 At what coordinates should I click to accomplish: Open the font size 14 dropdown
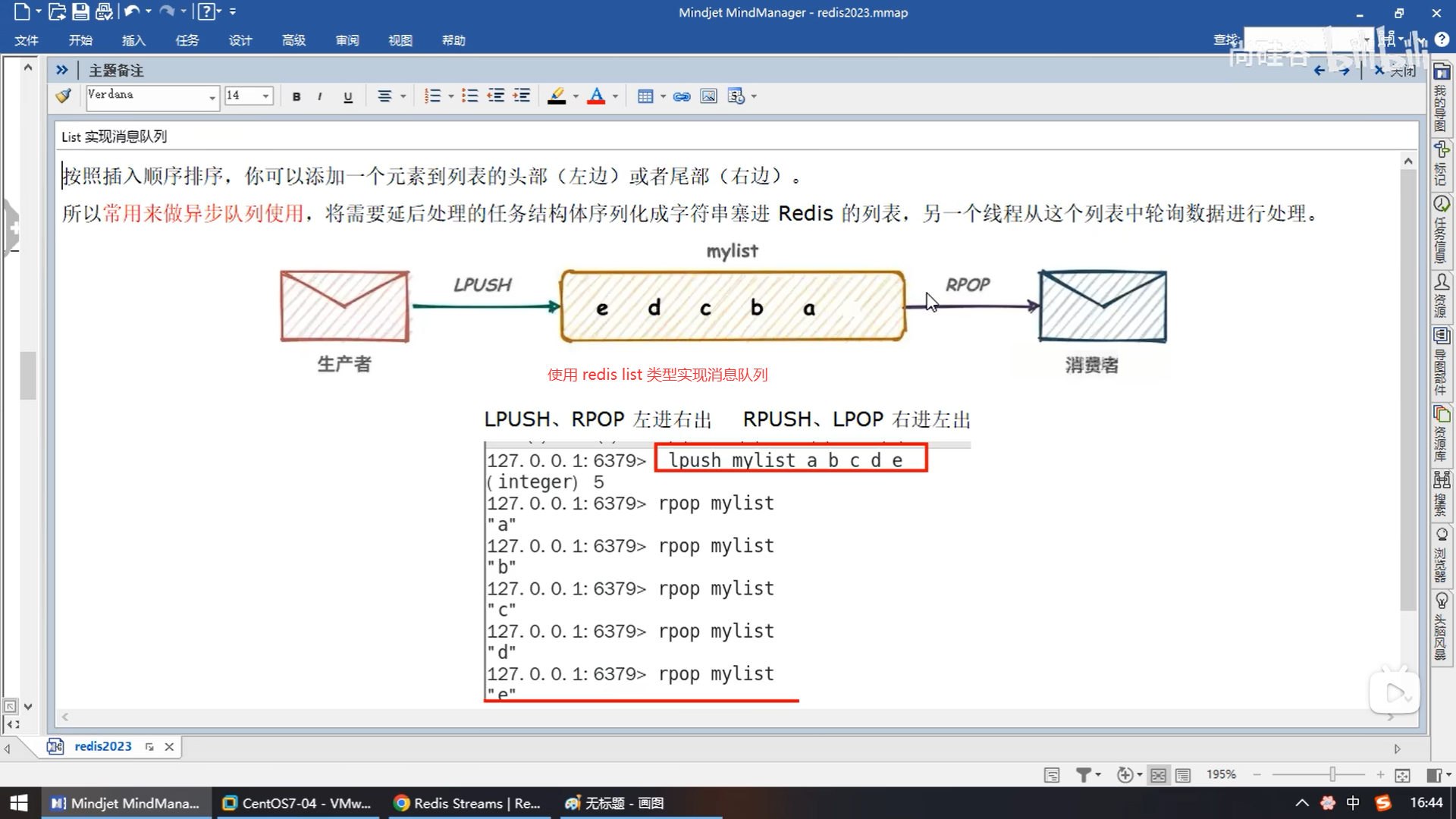tap(265, 96)
